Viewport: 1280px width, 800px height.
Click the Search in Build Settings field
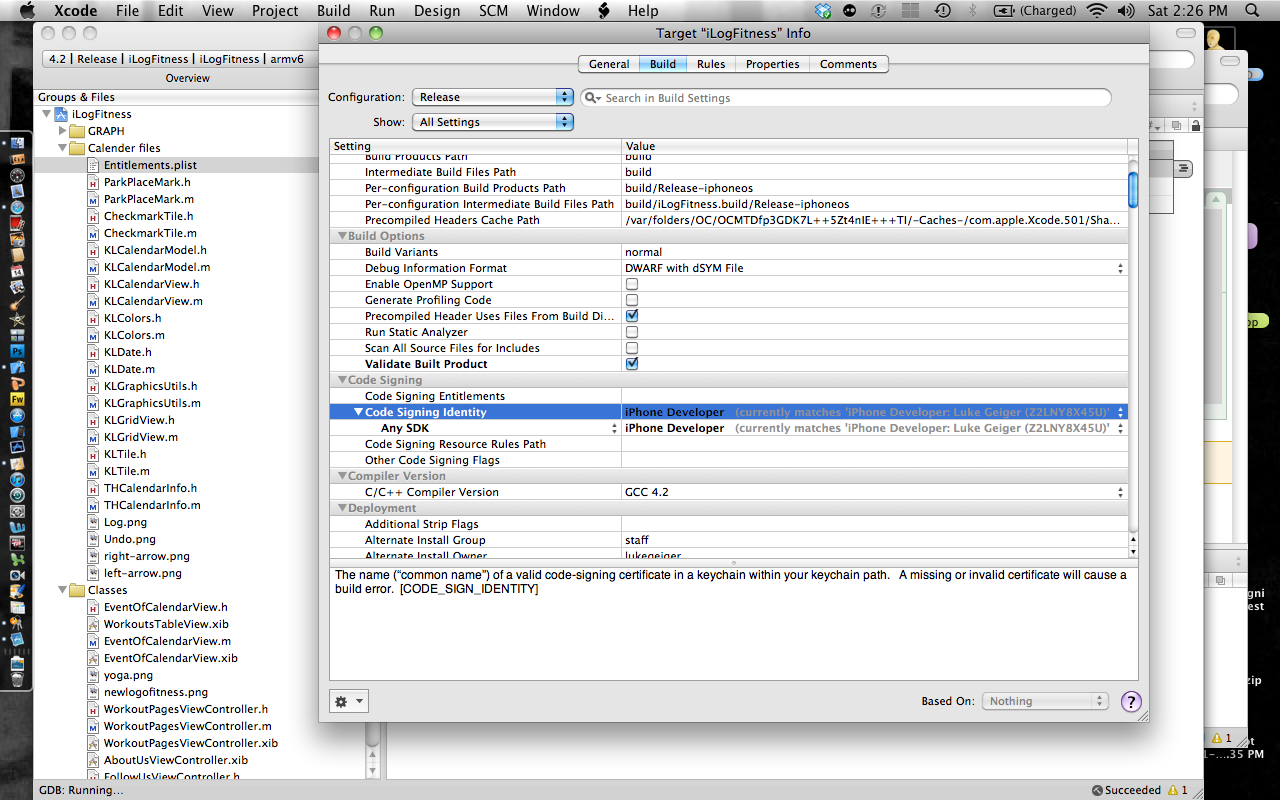pos(846,98)
